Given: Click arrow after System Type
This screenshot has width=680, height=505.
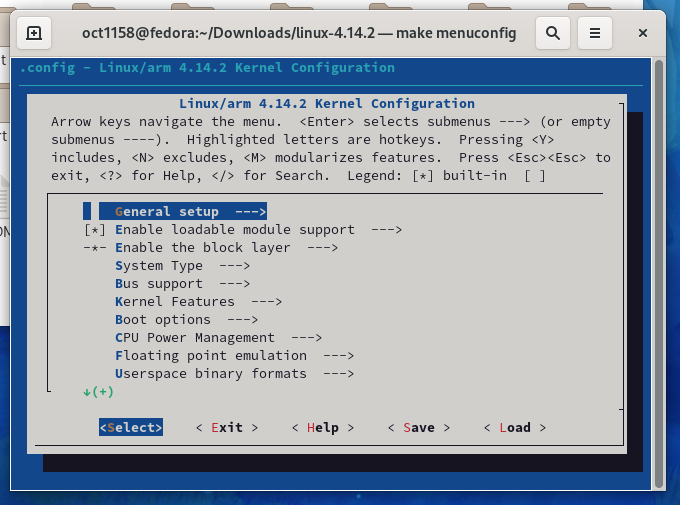Looking at the screenshot, I should pos(235,266).
